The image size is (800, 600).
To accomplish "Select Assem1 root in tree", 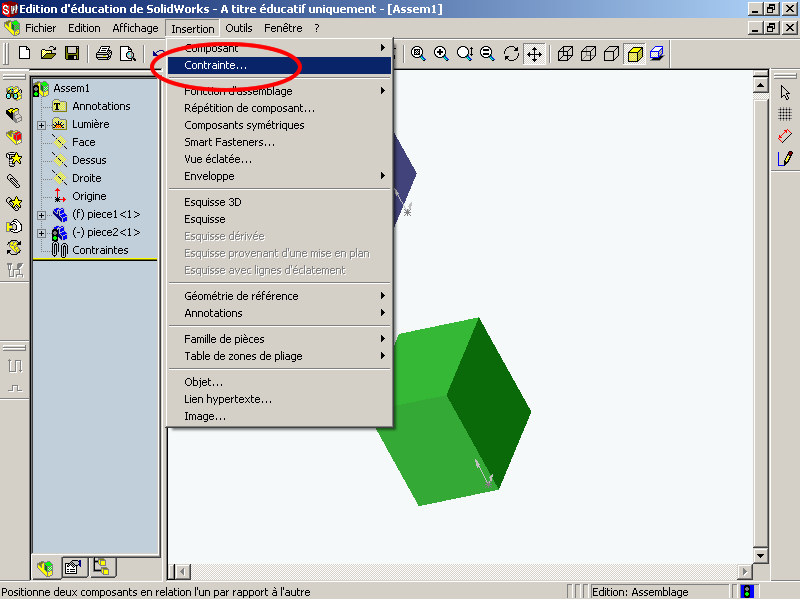I will [x=71, y=88].
